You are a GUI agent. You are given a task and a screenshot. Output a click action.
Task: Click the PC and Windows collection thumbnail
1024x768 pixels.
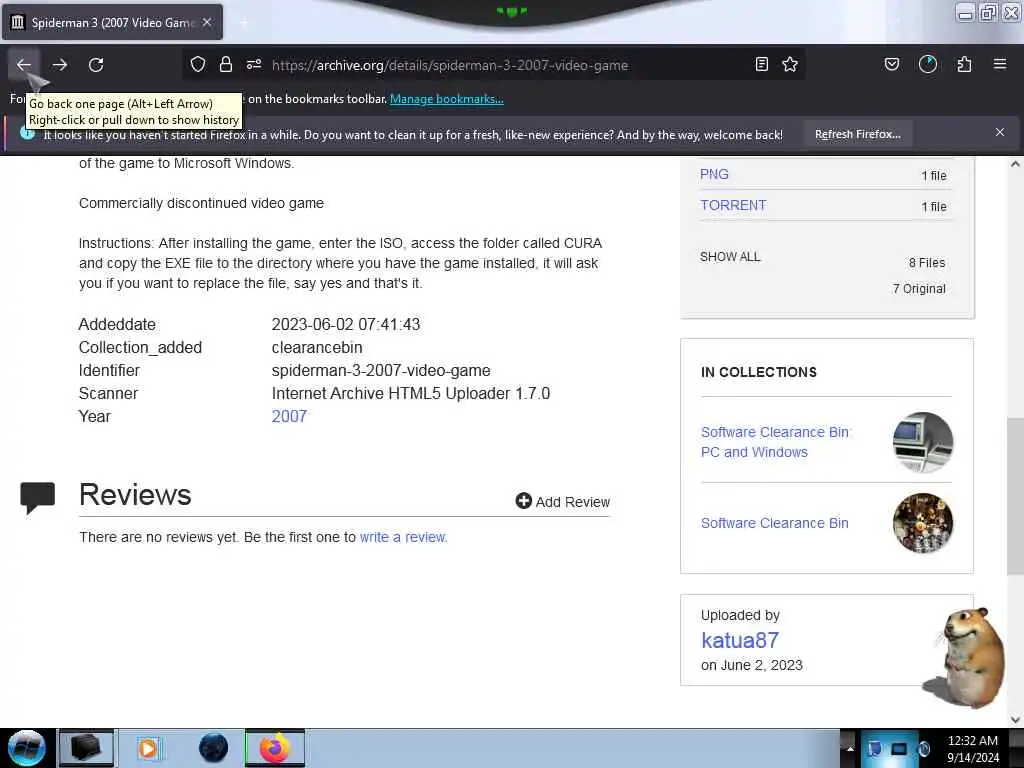pyautogui.click(x=923, y=443)
